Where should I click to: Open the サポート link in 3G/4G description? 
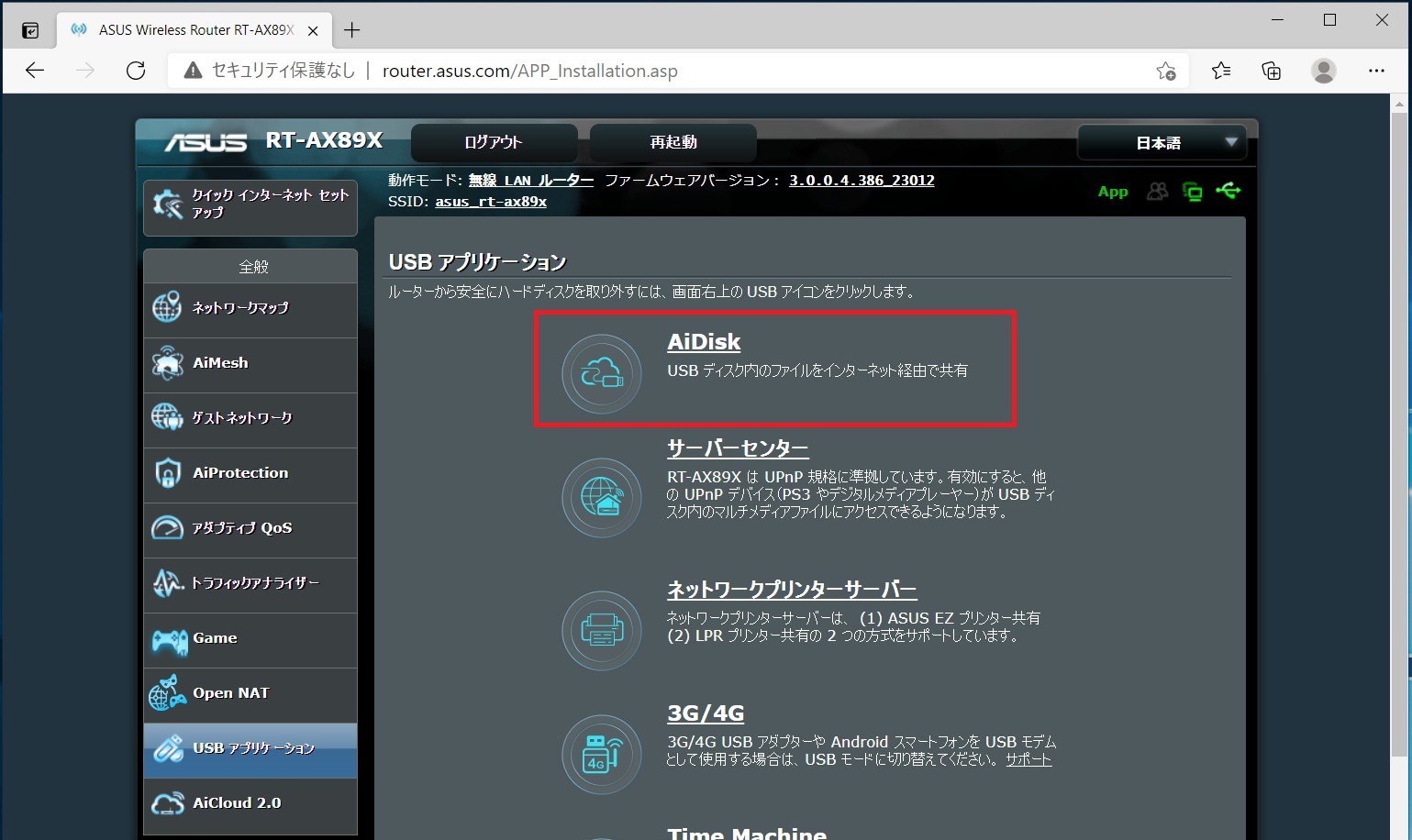1028,759
